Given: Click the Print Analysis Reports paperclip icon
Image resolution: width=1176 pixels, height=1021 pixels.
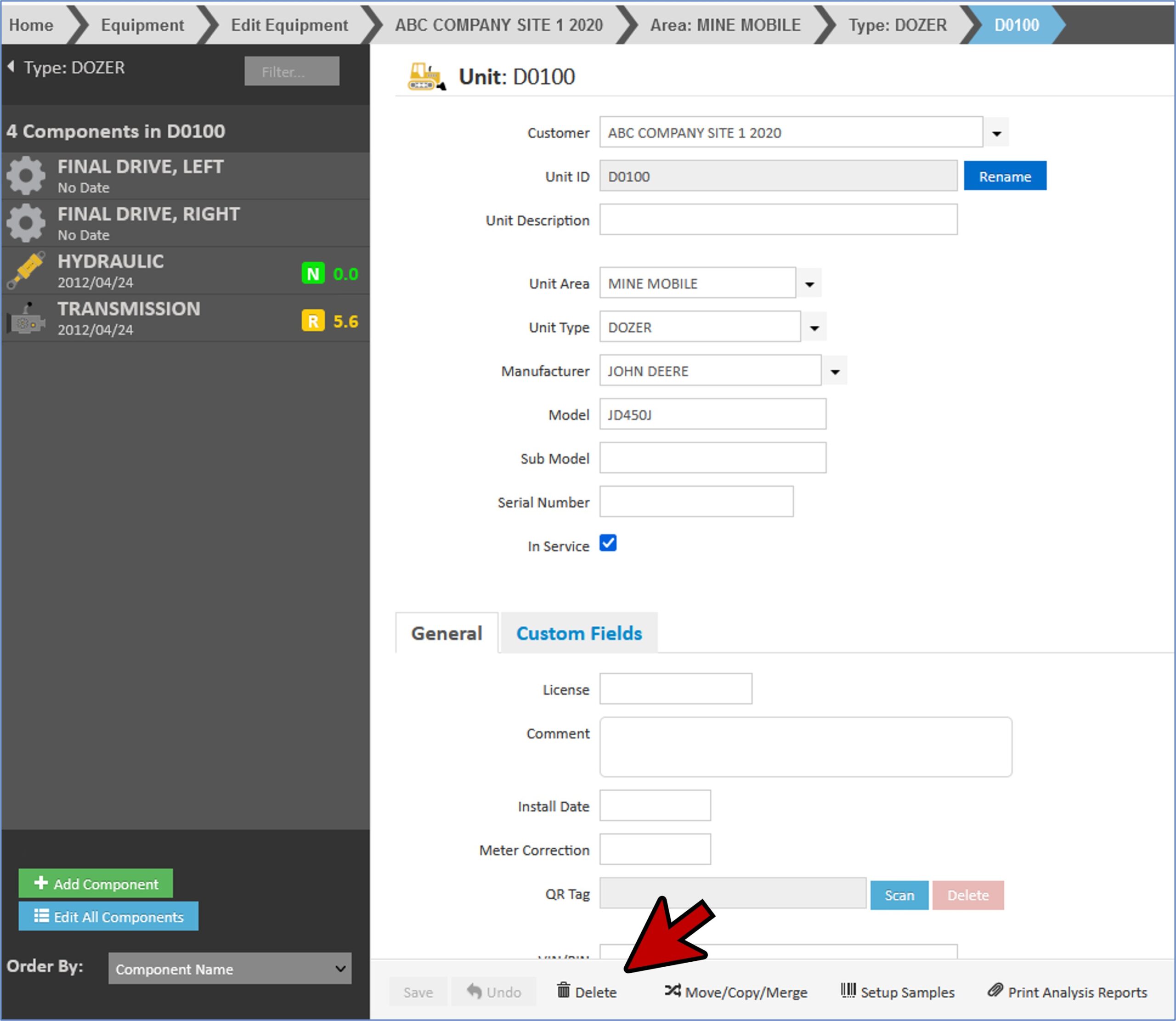Looking at the screenshot, I should tap(995, 991).
